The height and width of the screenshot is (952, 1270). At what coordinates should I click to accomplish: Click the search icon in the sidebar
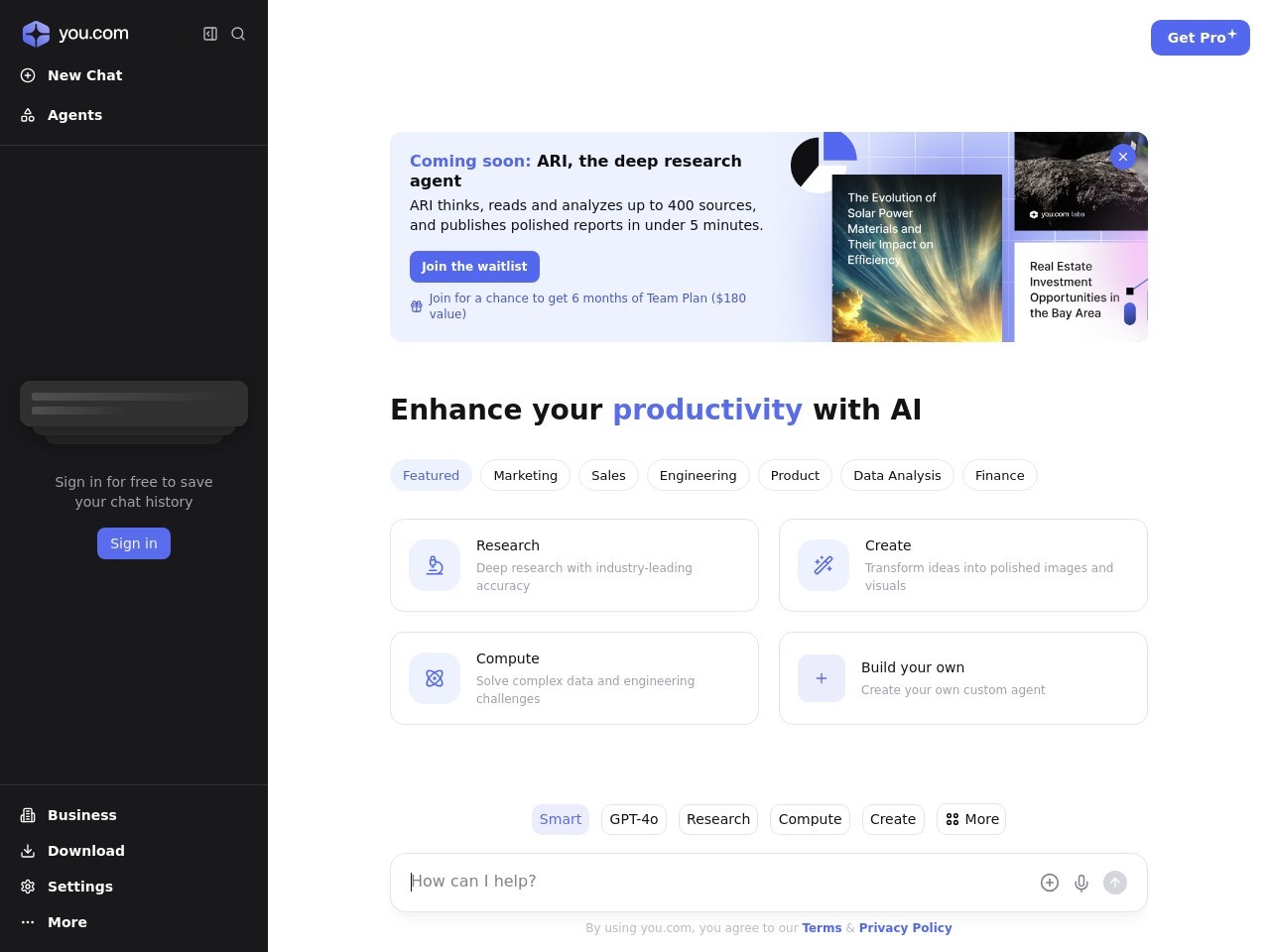238,34
